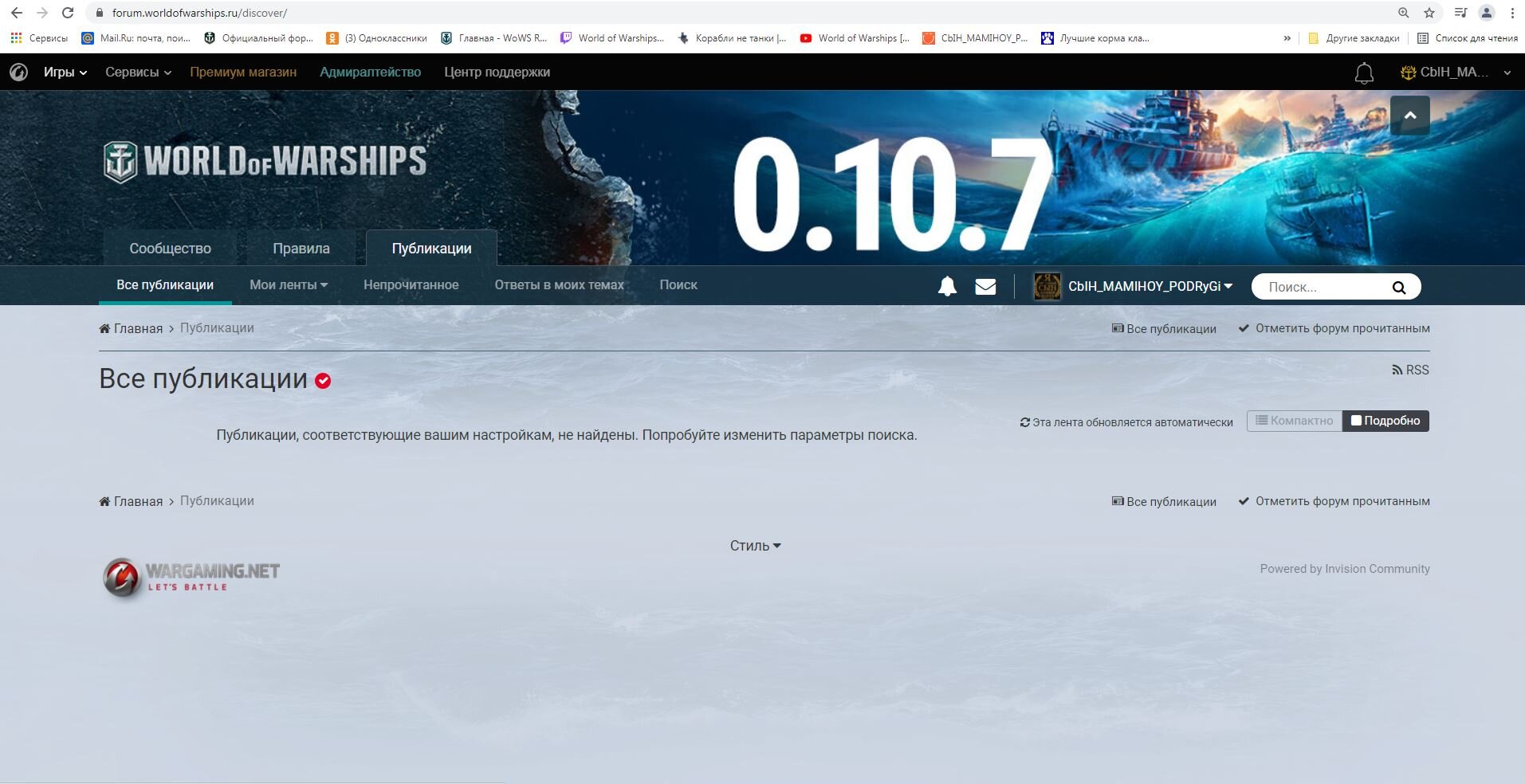Click the Wargaming logo icon in top bar
This screenshot has width=1525, height=784.
[x=18, y=73]
